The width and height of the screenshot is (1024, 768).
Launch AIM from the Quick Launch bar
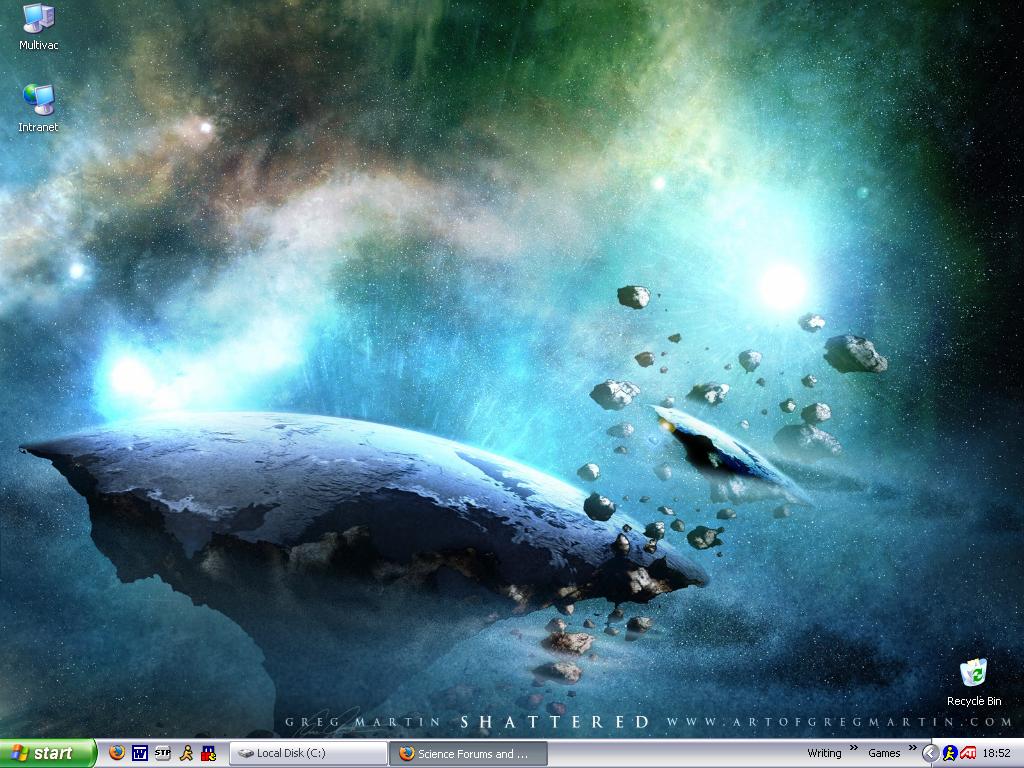coord(186,753)
